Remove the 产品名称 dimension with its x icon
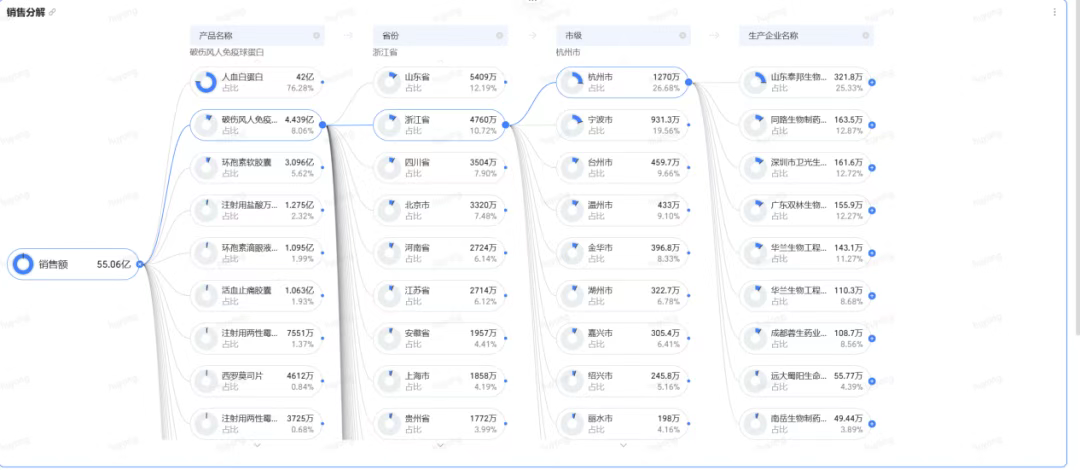The height and width of the screenshot is (470, 1080). coord(317,36)
